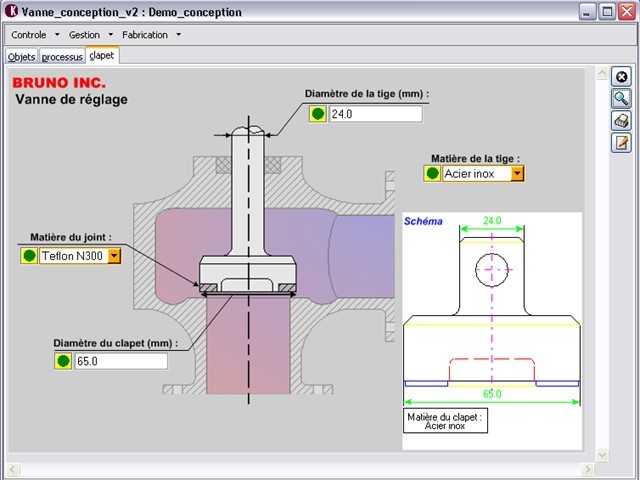Click the vertical scrollbar down arrow
This screenshot has height=480, width=640.
pyautogui.click(x=602, y=454)
